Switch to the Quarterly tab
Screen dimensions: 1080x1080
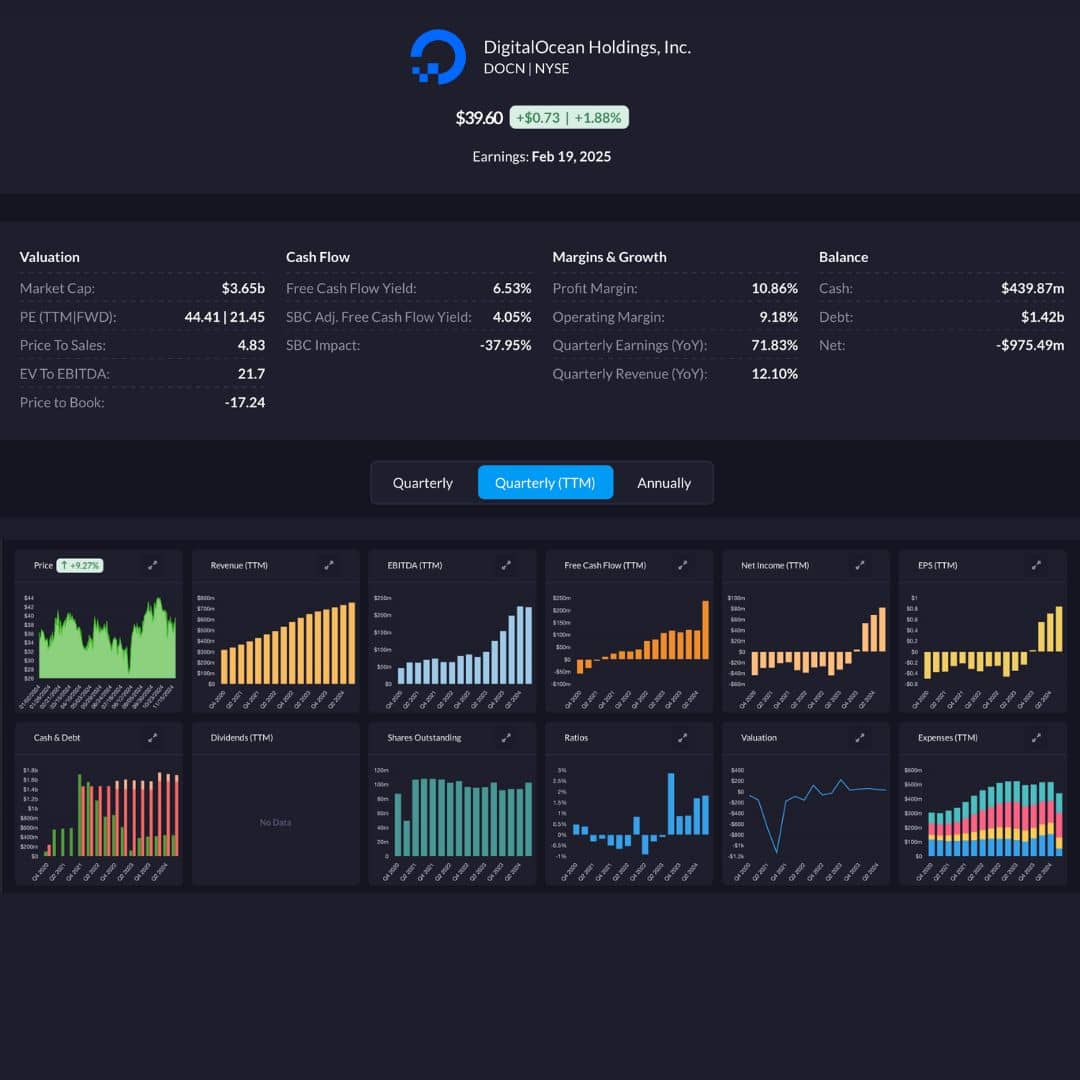pos(423,483)
